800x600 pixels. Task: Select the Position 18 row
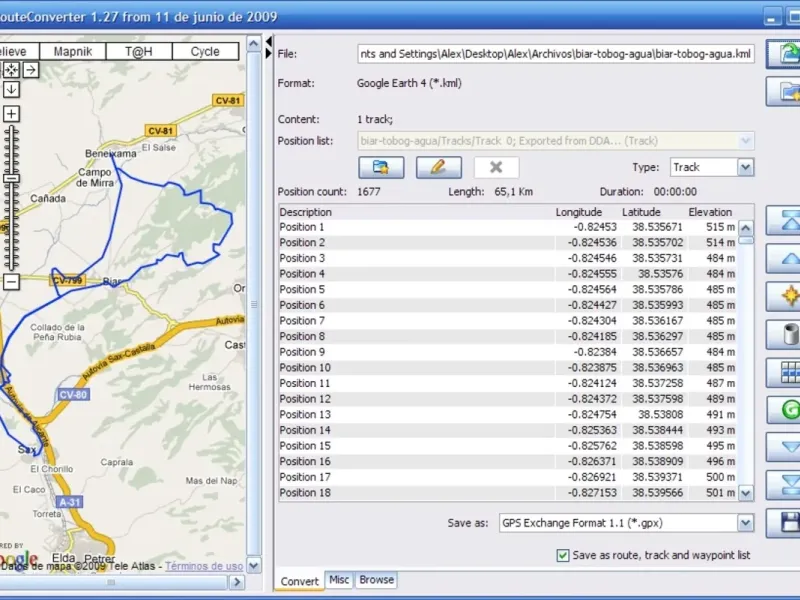pyautogui.click(x=509, y=493)
